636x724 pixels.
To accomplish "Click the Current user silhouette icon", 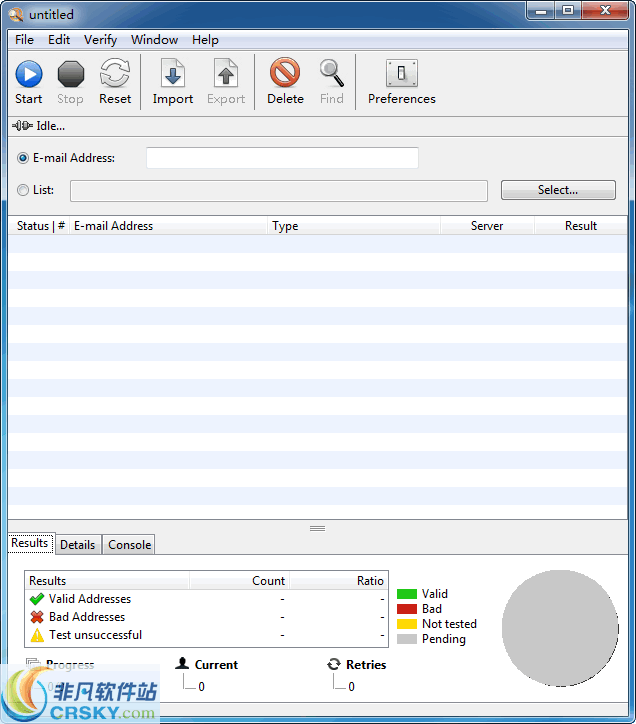I will [x=182, y=664].
